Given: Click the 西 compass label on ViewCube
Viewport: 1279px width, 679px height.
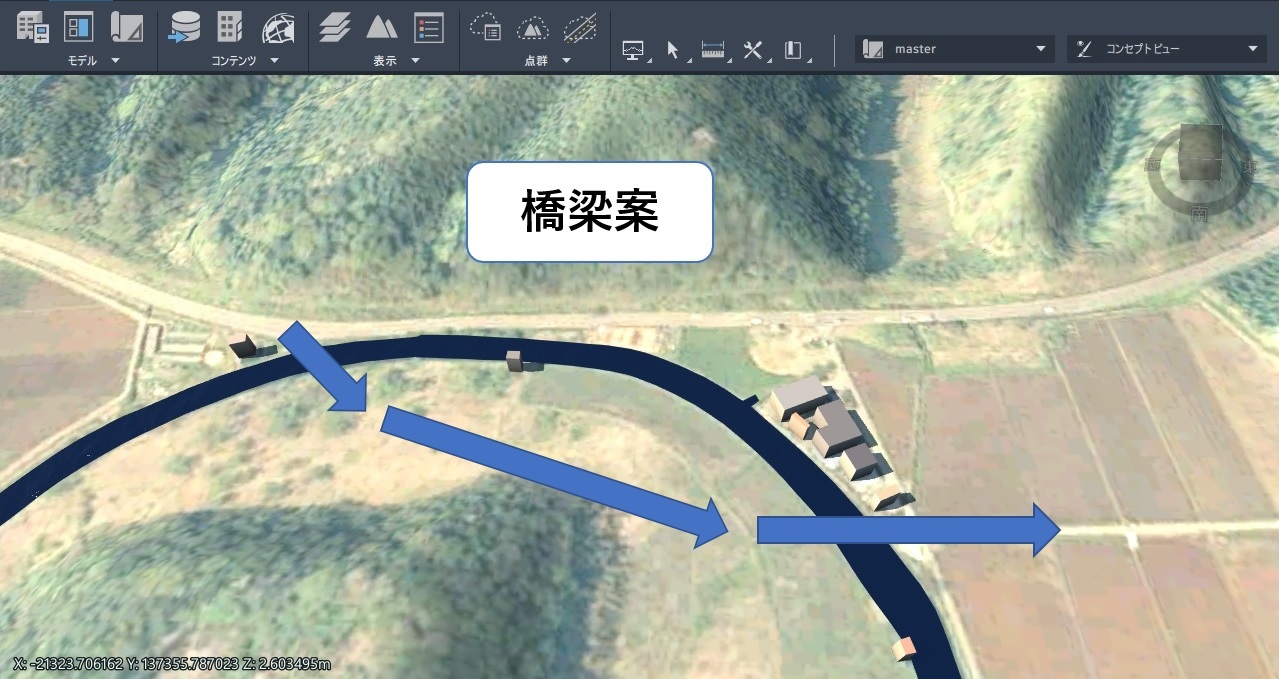Looking at the screenshot, I should click(1153, 166).
